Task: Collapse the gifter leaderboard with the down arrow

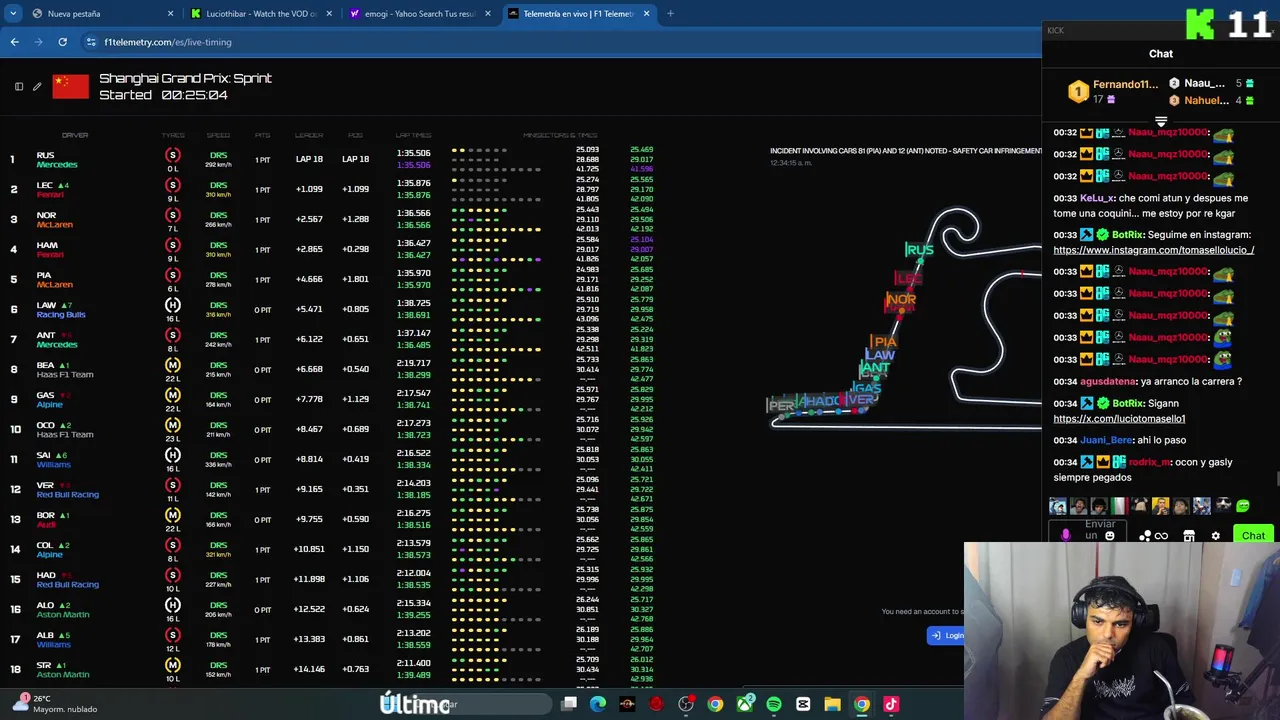Action: (x=1161, y=121)
